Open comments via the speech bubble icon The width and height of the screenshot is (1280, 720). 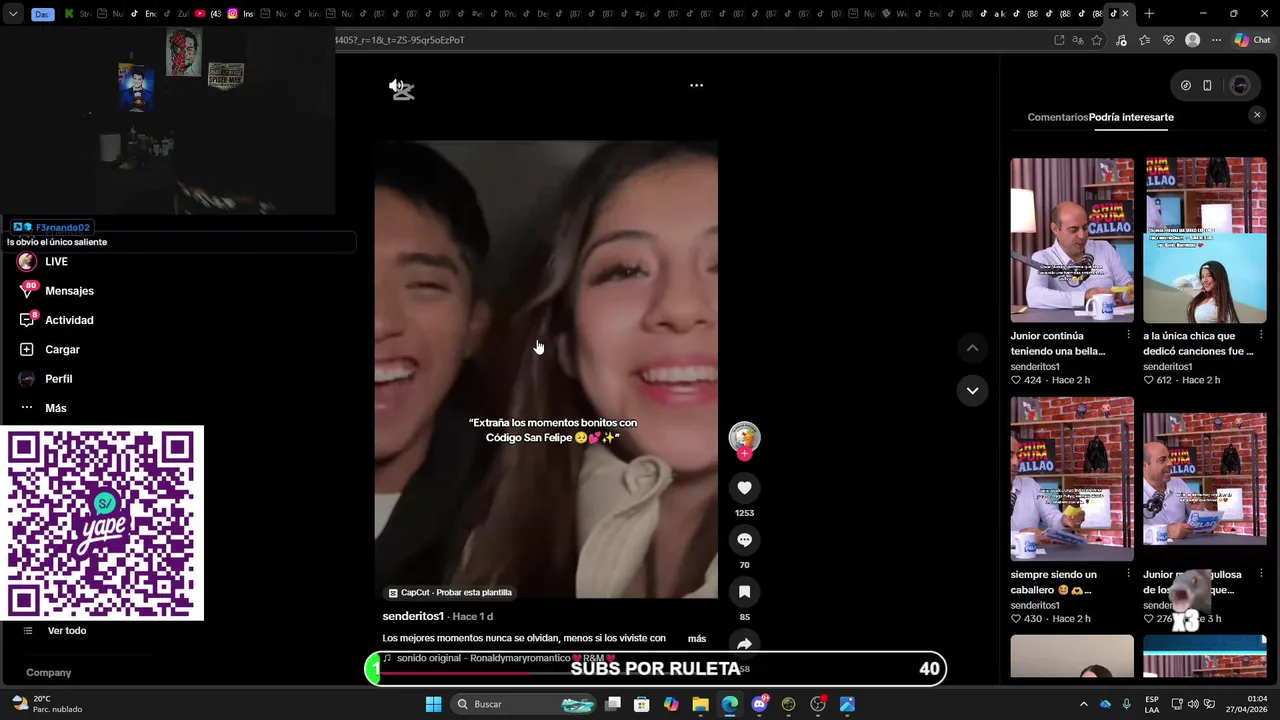[x=744, y=540]
